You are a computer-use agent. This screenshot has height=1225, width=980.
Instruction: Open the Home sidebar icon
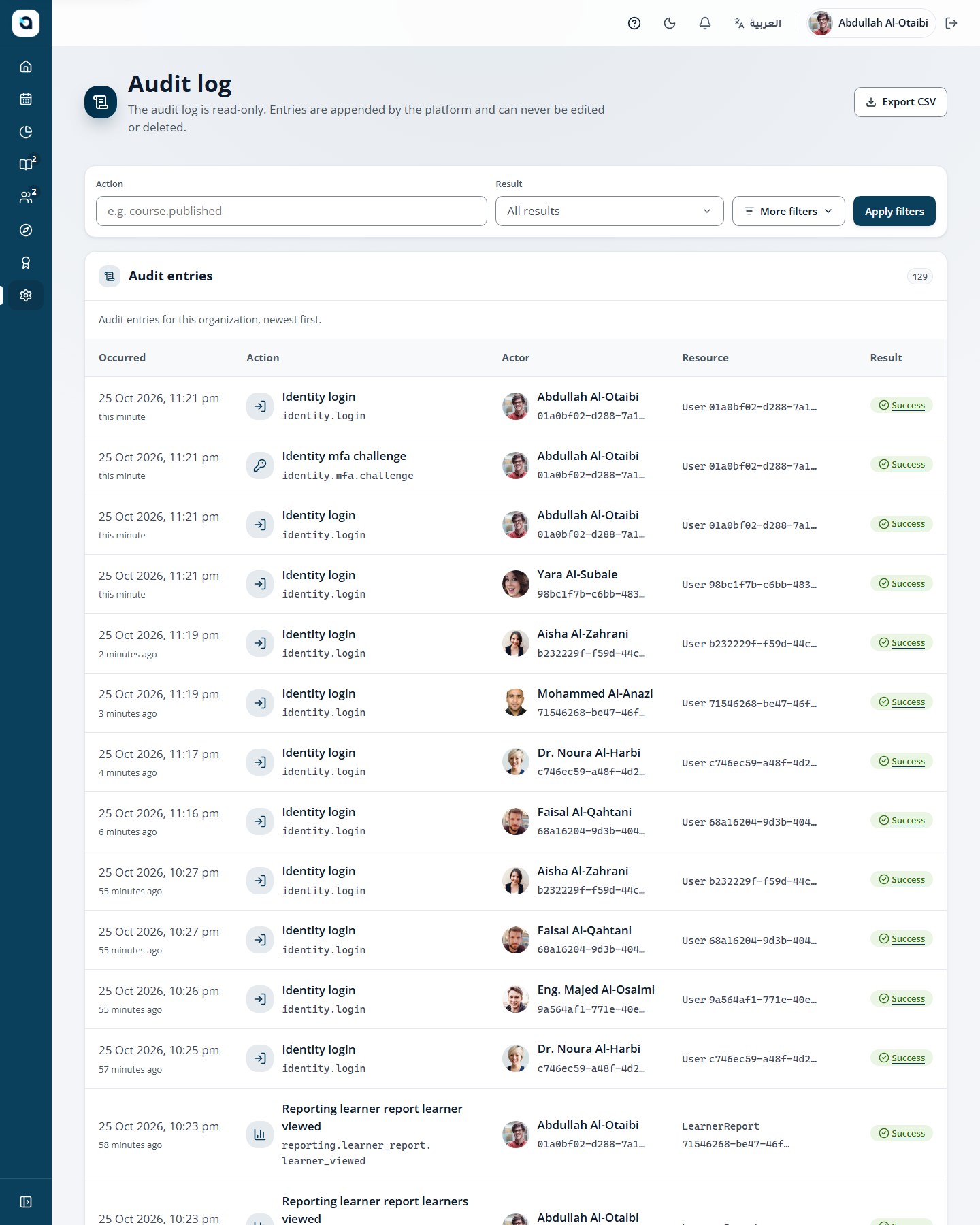(26, 67)
